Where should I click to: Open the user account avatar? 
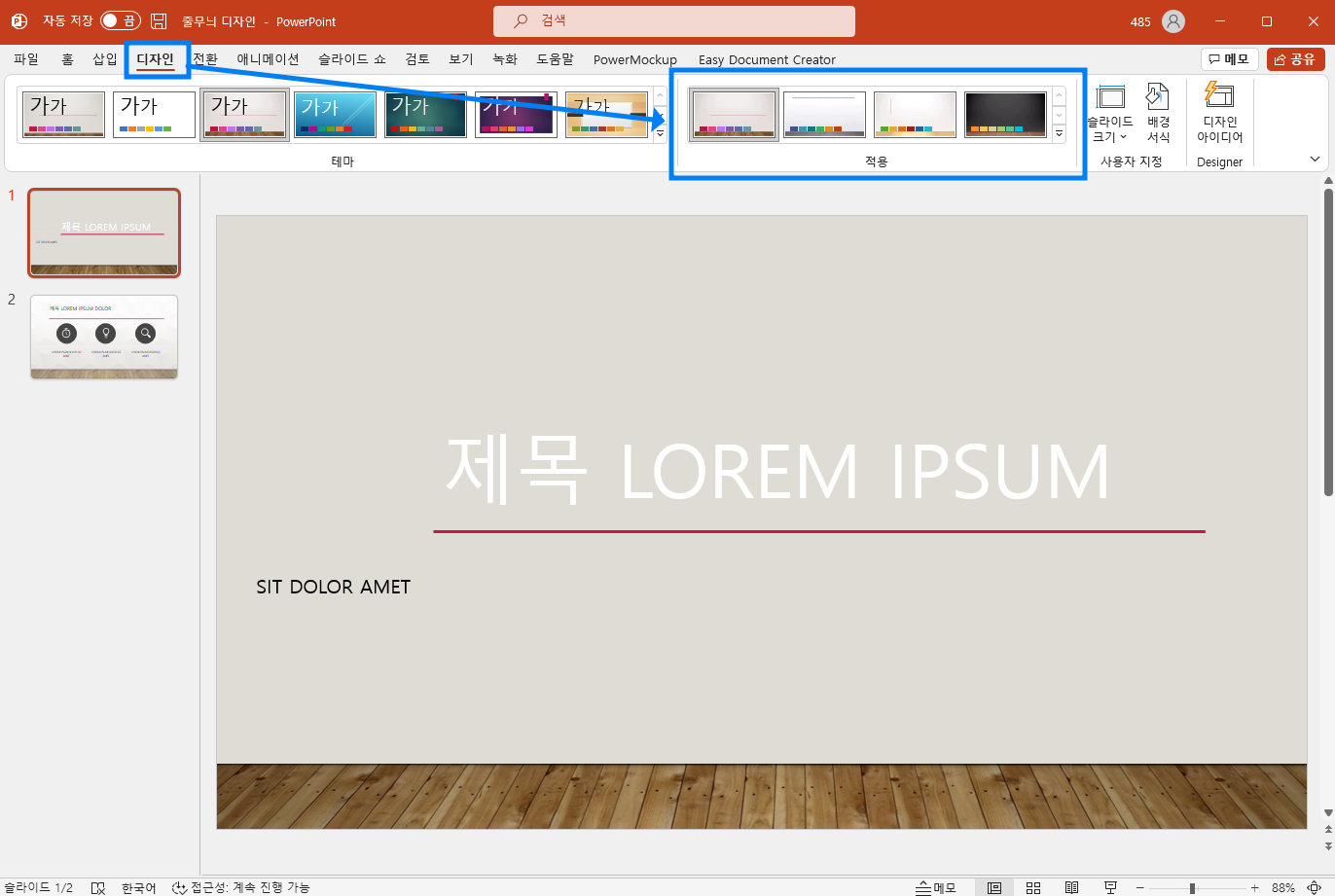(1173, 21)
